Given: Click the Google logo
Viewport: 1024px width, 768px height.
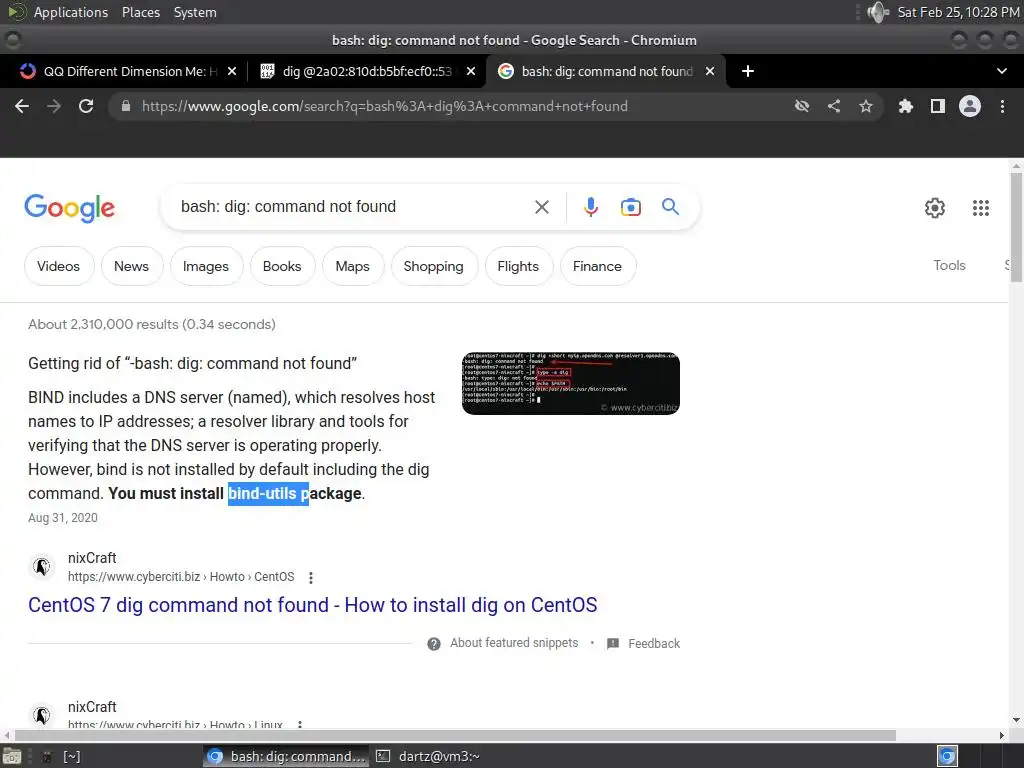Looking at the screenshot, I should point(69,208).
